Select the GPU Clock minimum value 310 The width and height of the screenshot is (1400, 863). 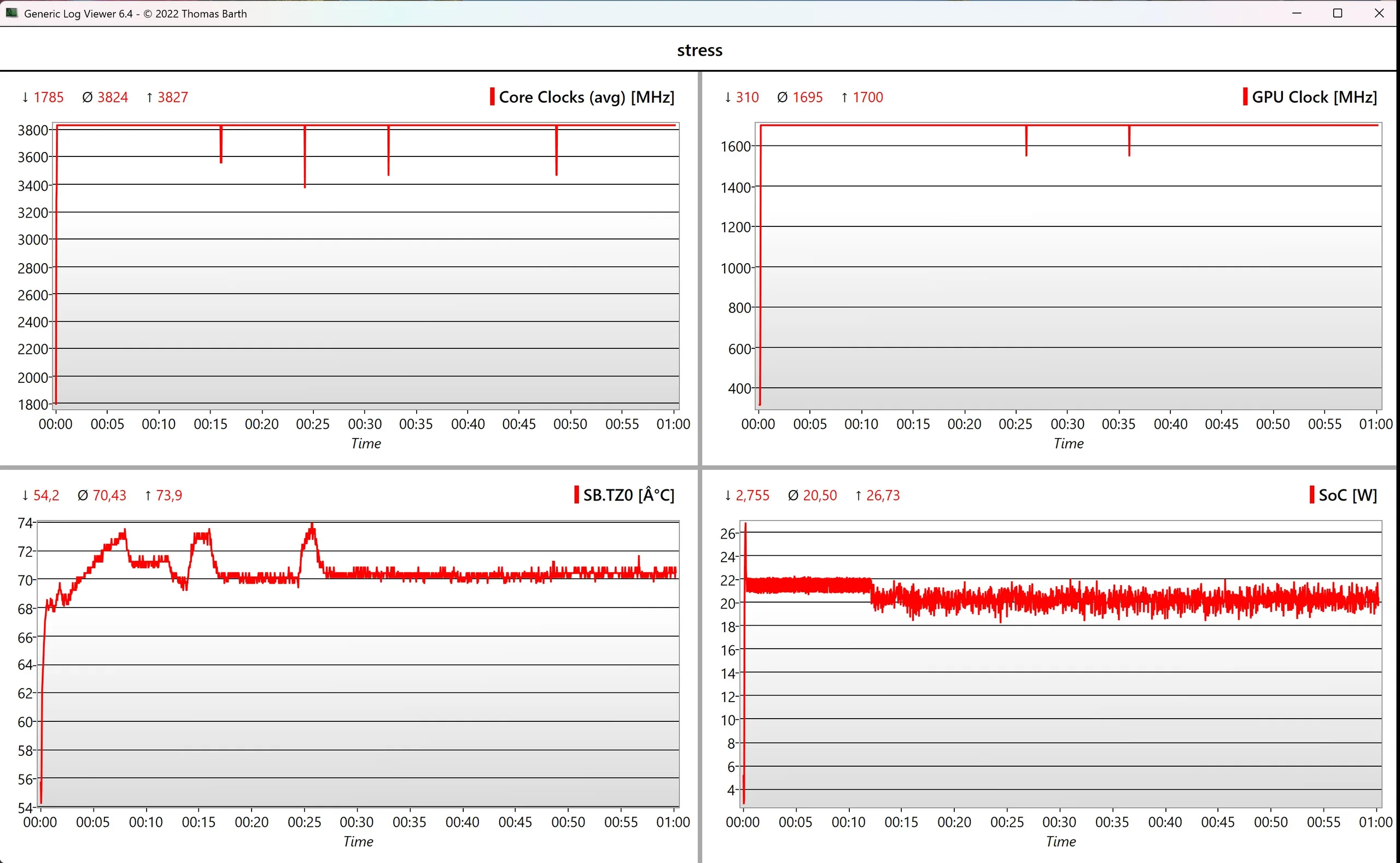point(747,97)
